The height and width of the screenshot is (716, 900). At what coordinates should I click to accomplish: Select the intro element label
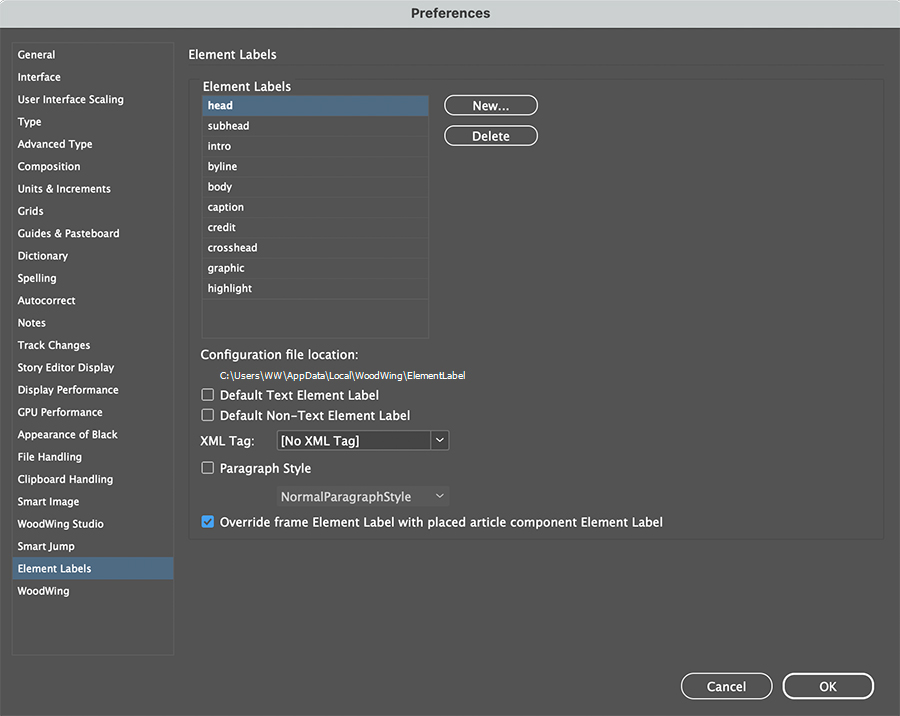click(315, 146)
